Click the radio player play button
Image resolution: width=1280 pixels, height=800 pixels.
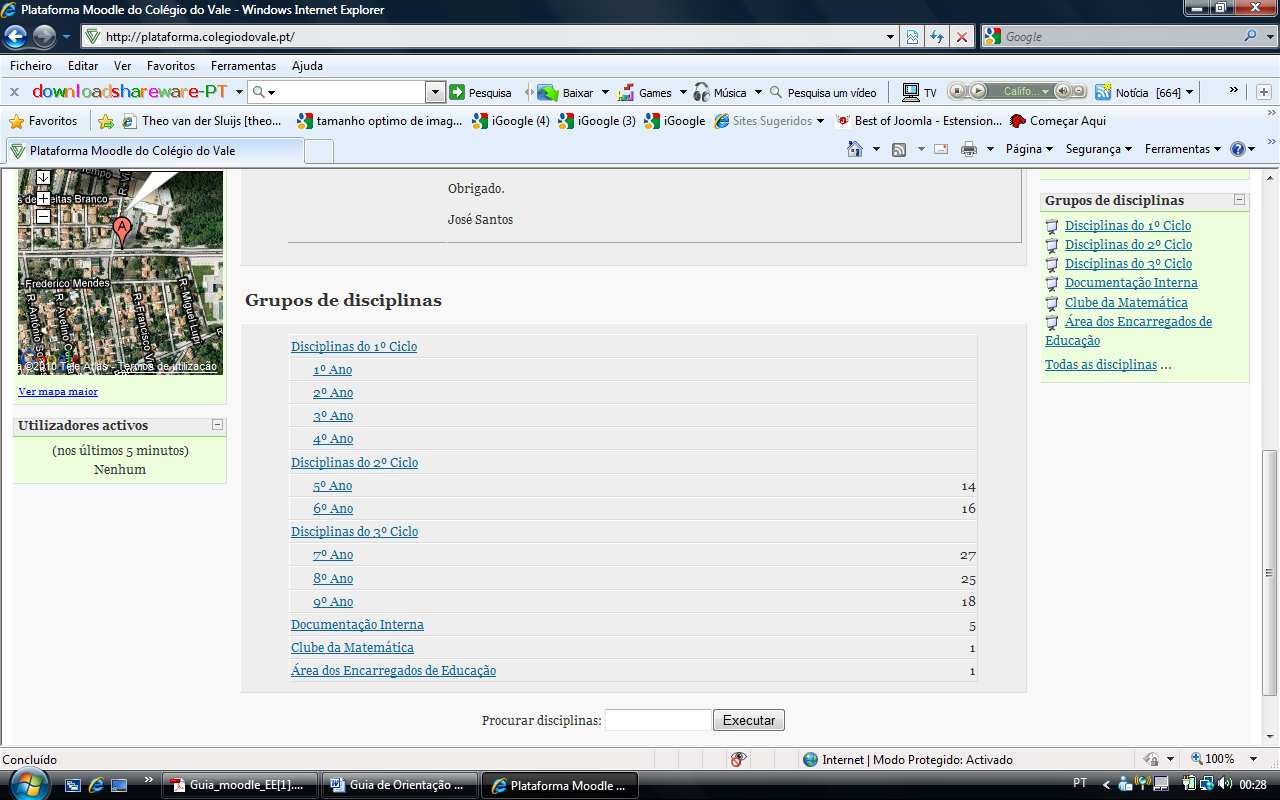[978, 91]
